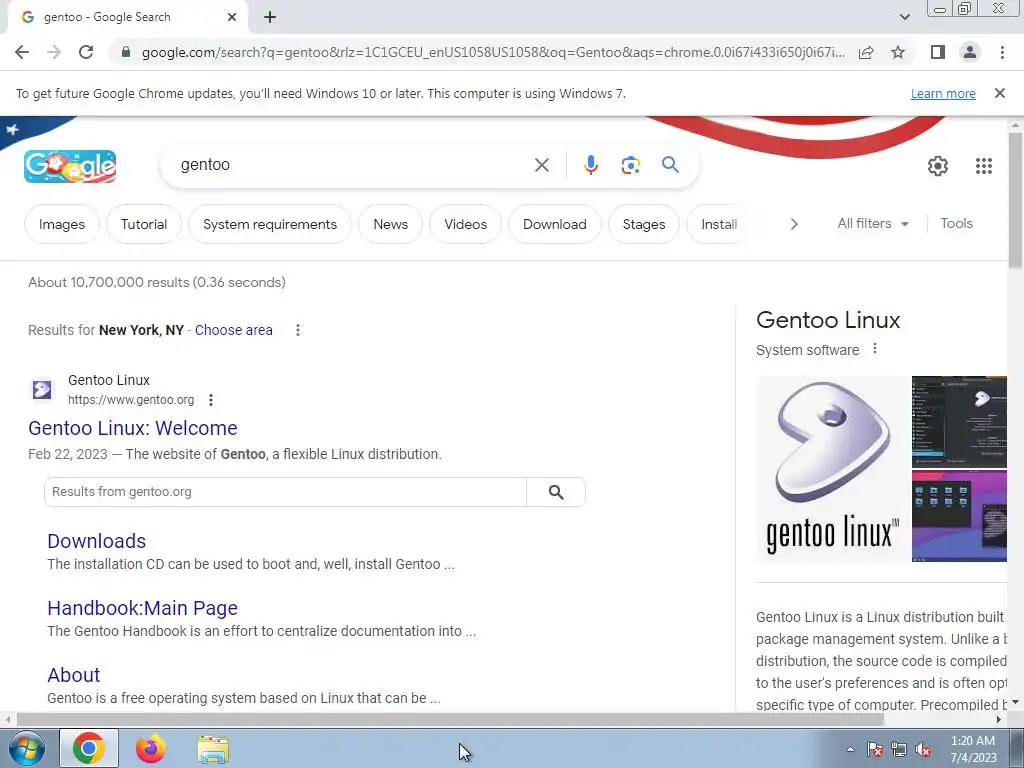Go back using the browser back arrow
The height and width of the screenshot is (768, 1024).
pos(22,52)
